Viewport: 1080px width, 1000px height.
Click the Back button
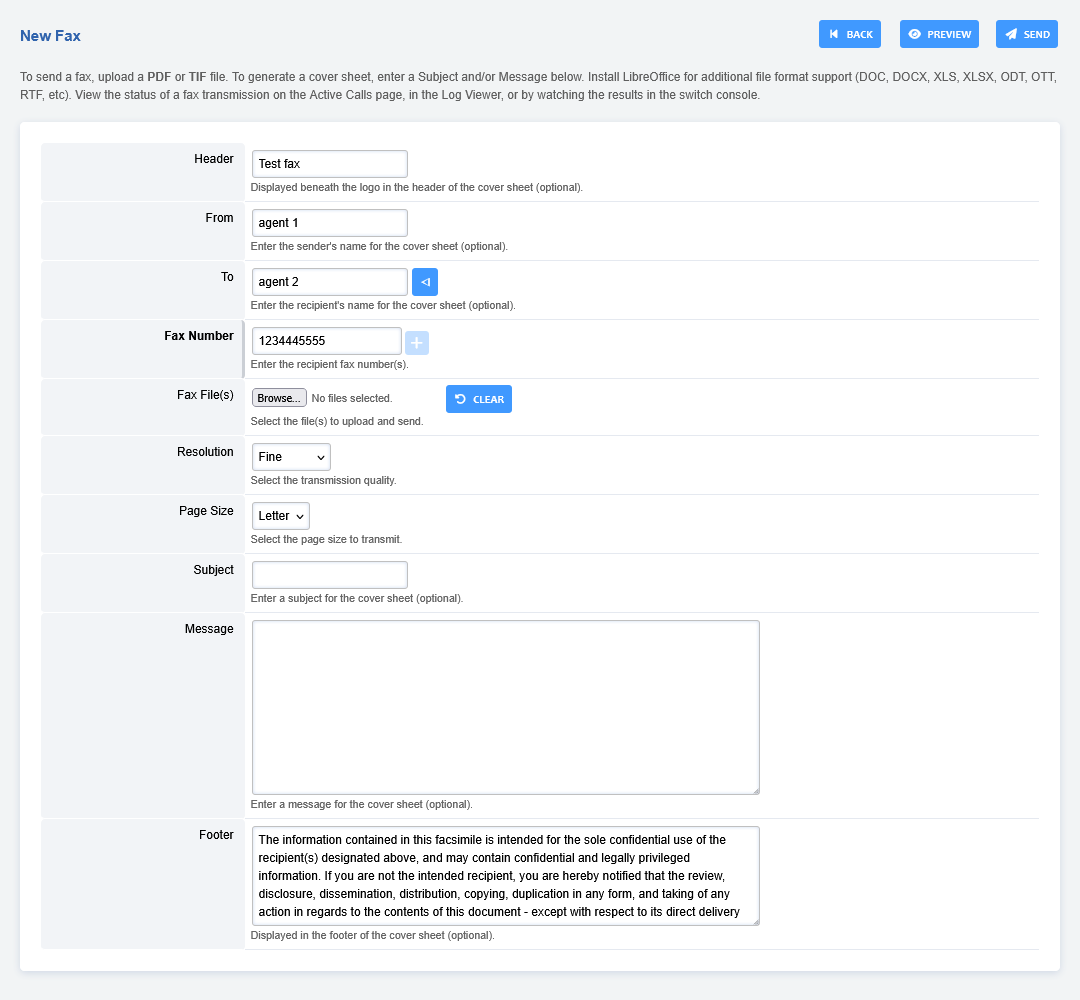(x=849, y=34)
